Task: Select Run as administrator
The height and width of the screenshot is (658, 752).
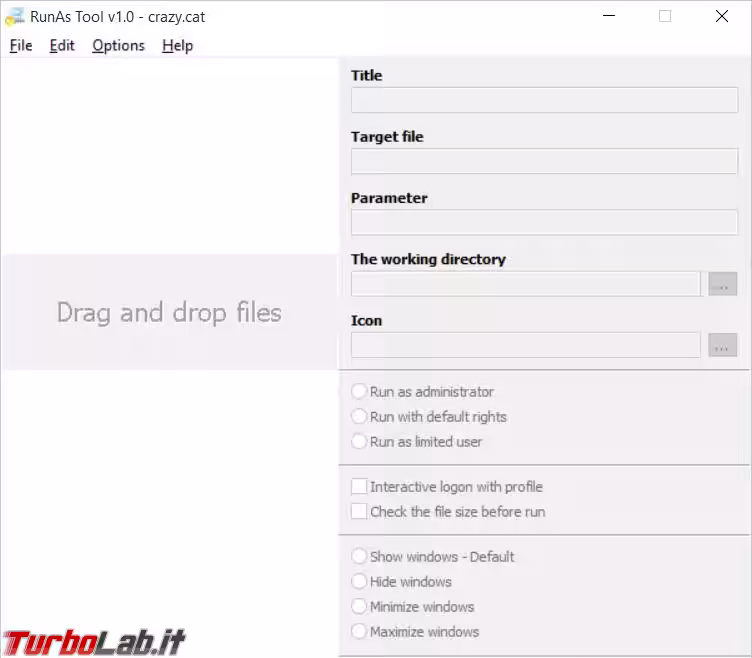Action: [422, 392]
